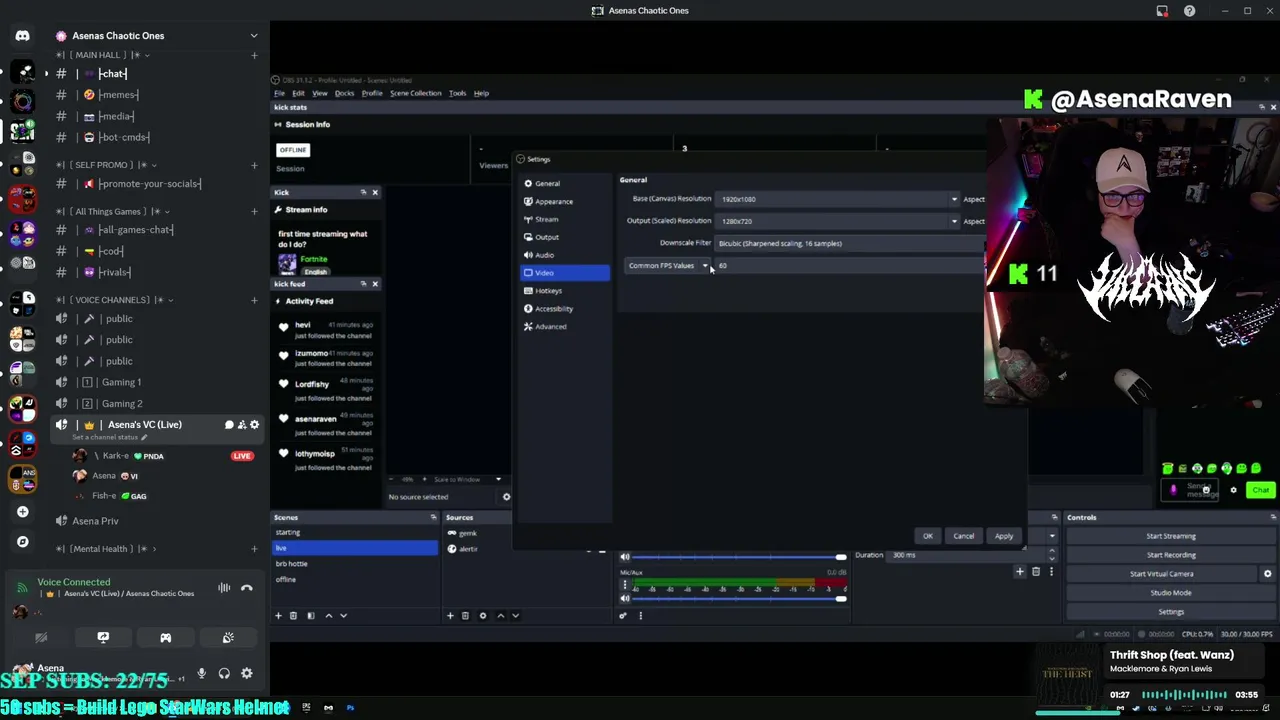
Task: Enable Studio Mode in OBS
Action: point(1171,593)
